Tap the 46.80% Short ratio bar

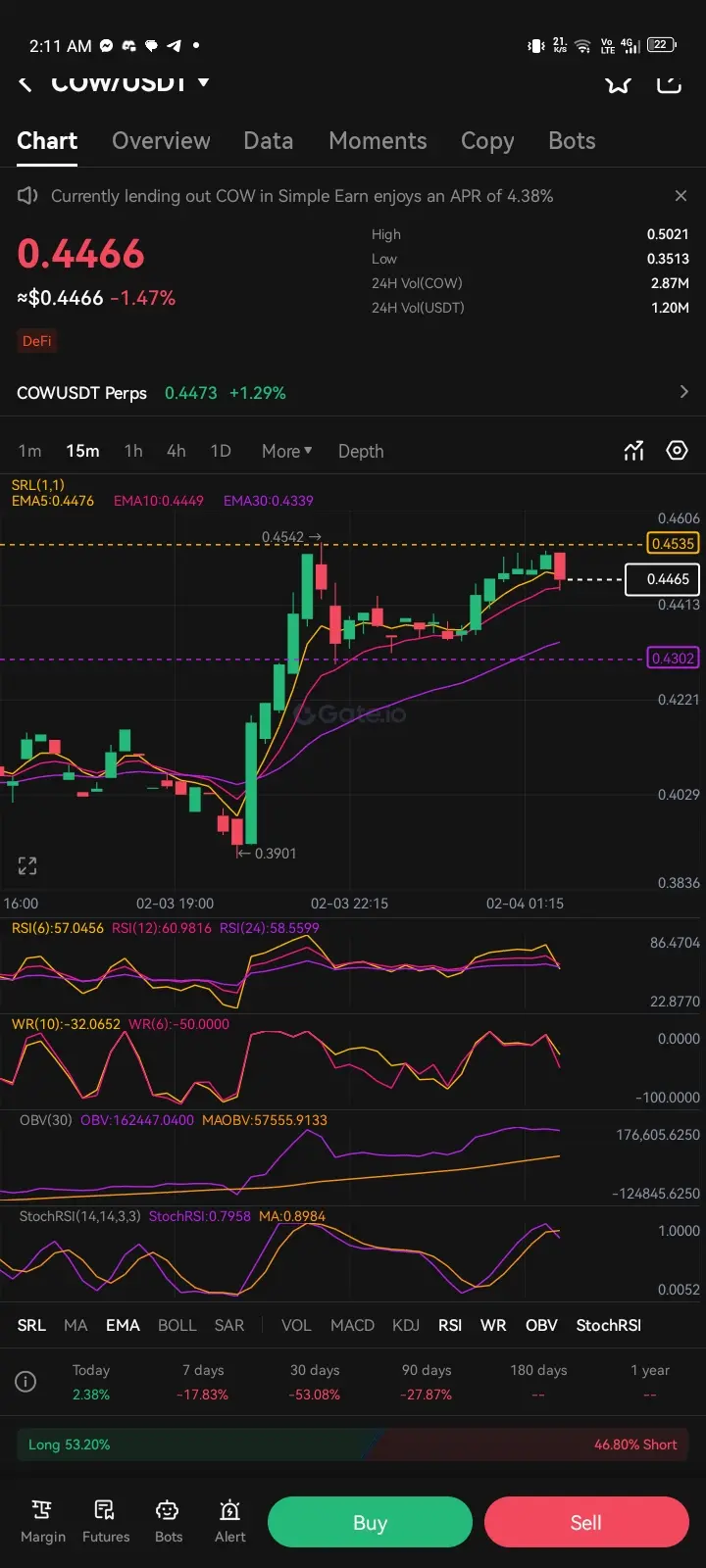pyautogui.click(x=534, y=1445)
